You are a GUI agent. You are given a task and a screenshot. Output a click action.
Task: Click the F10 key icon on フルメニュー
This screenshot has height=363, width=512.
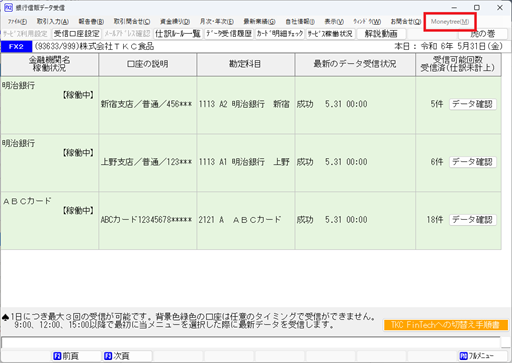click(x=464, y=356)
